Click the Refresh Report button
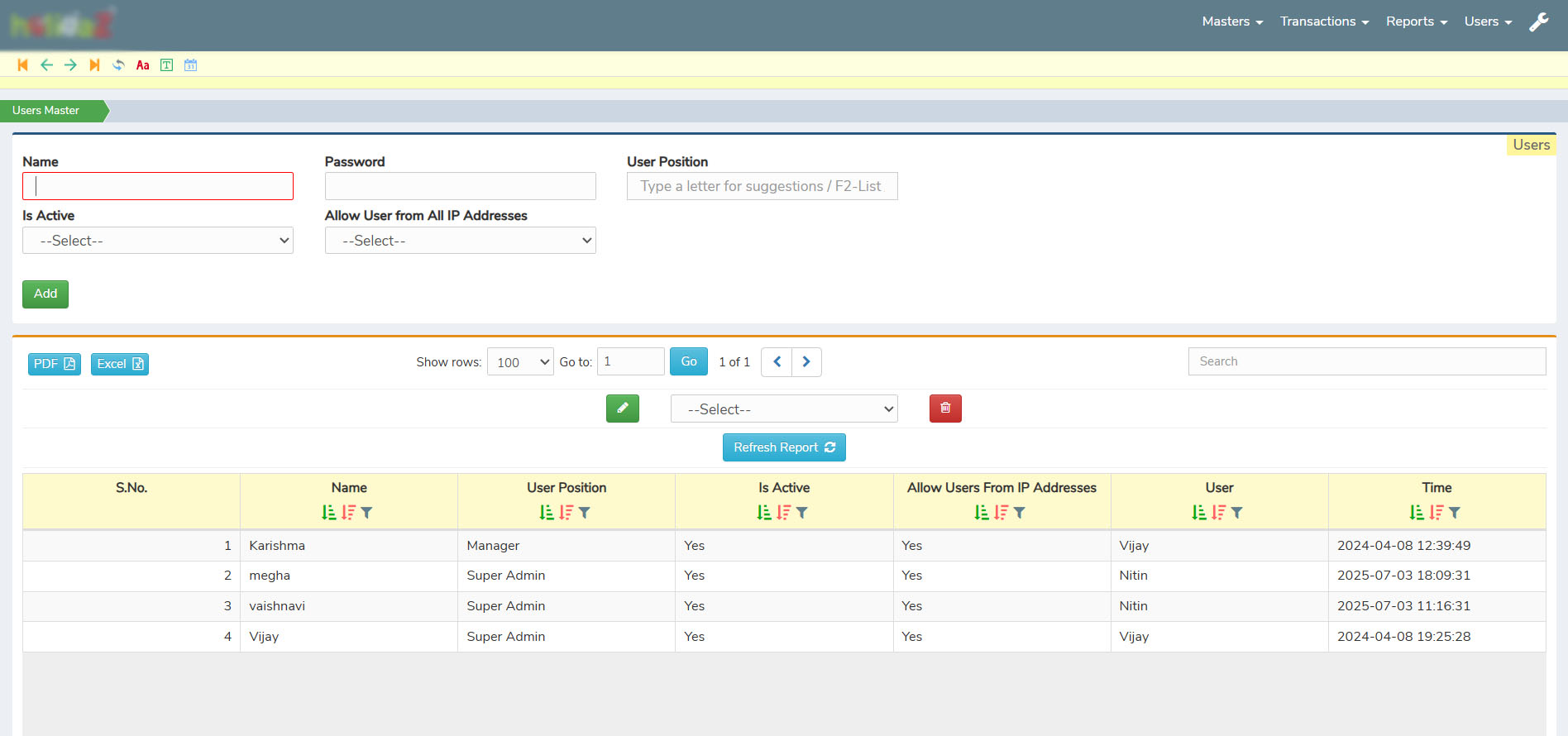 783,447
